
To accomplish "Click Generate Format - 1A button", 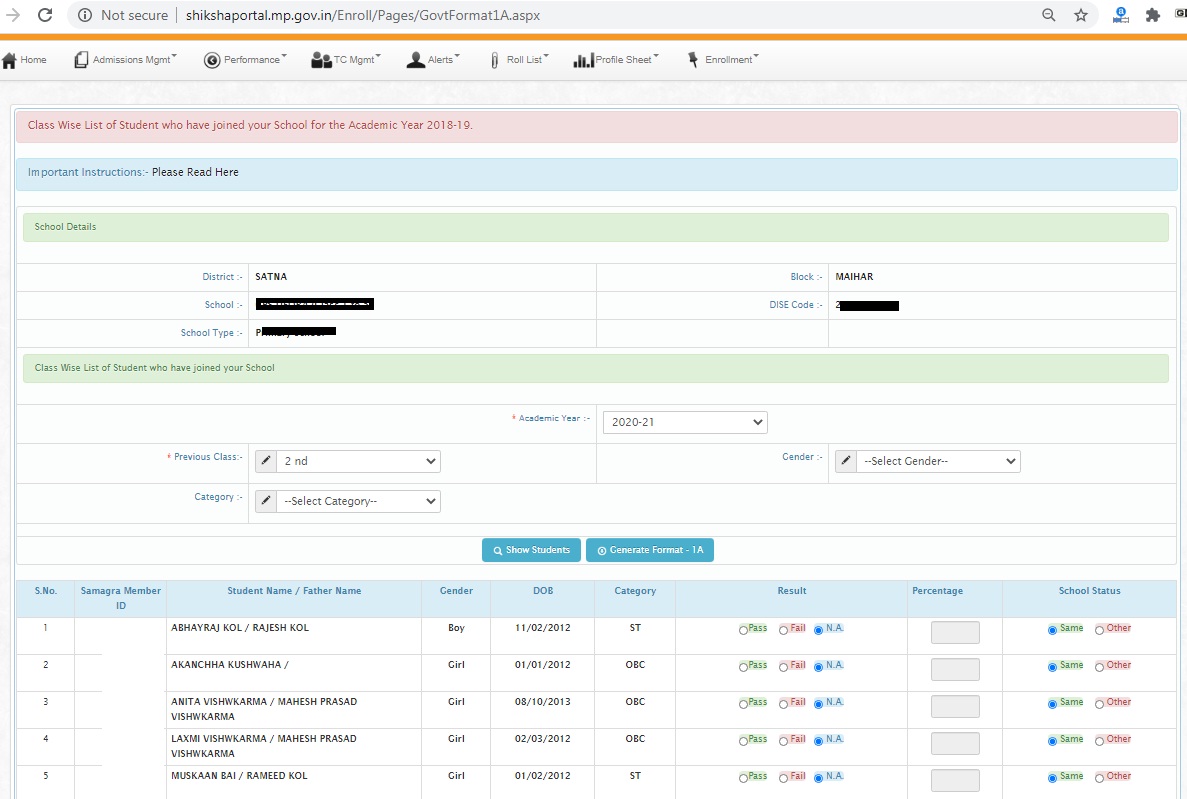I will point(650,550).
